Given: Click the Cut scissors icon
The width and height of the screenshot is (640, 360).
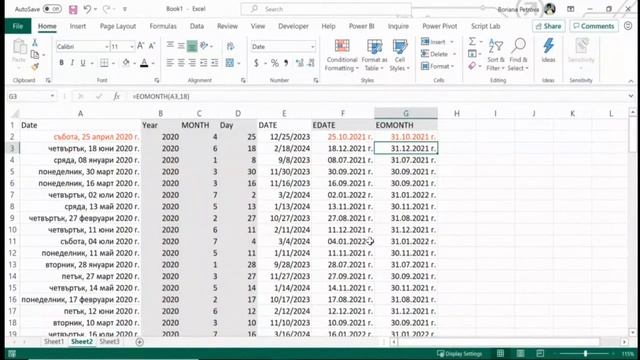Looking at the screenshot, I should 35,42.
